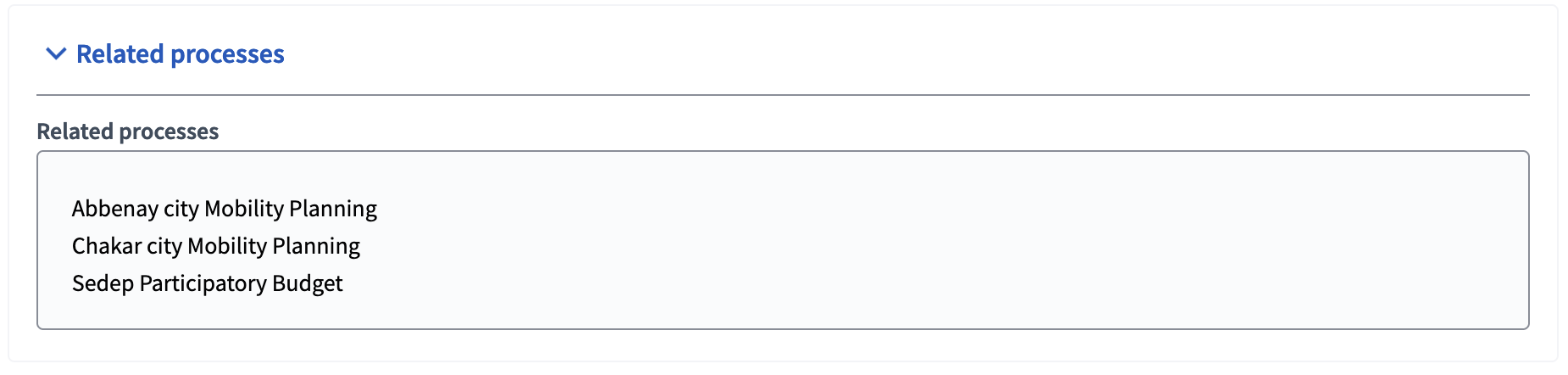Click the blue Related processes heading
The image size is (1568, 375).
coord(180,54)
